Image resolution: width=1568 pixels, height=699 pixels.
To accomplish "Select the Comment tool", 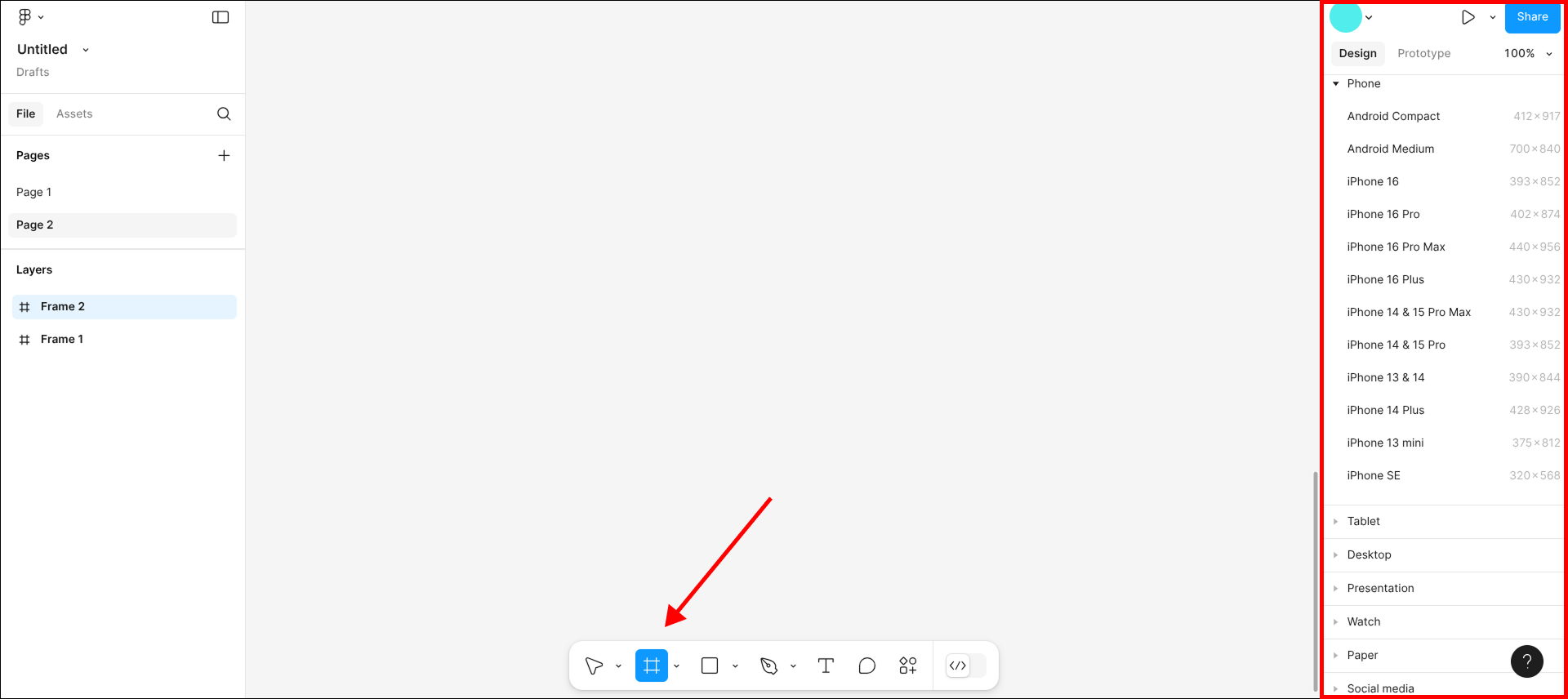I will [x=866, y=666].
